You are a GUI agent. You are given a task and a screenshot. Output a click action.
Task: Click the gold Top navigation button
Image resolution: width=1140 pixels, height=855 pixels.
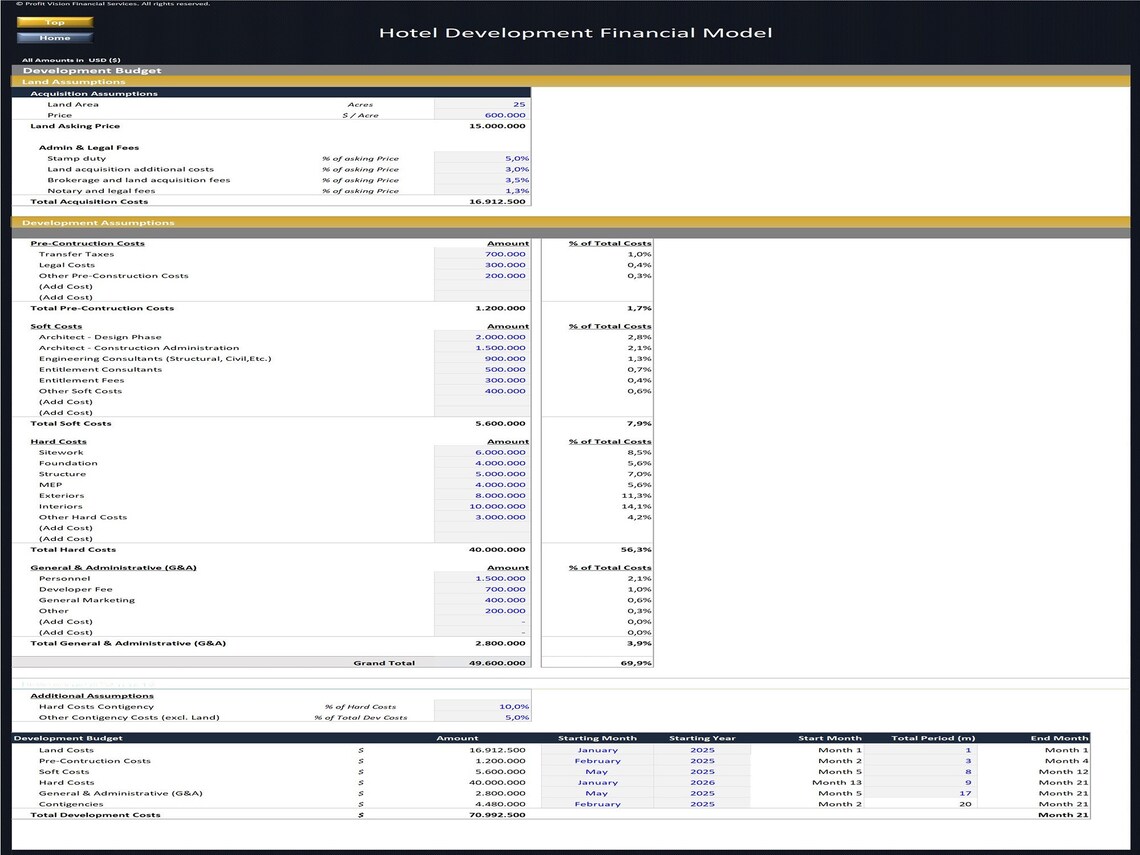55,22
